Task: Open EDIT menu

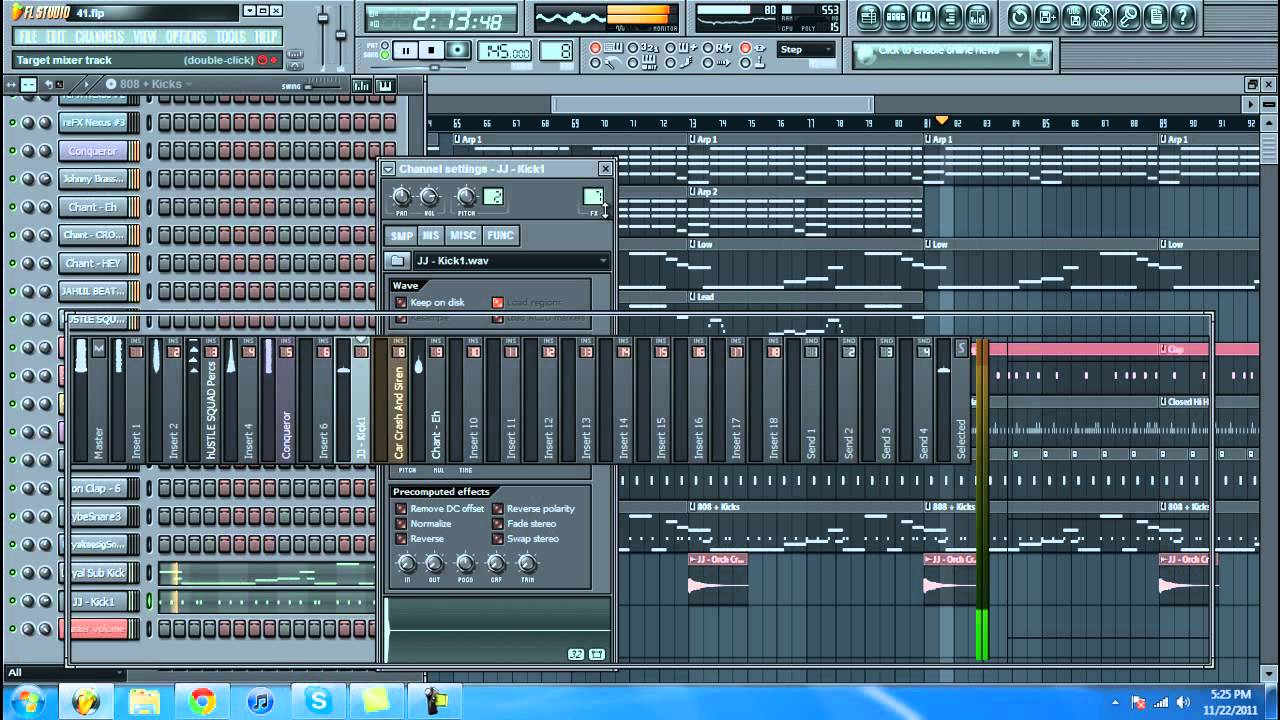Action: tap(57, 37)
